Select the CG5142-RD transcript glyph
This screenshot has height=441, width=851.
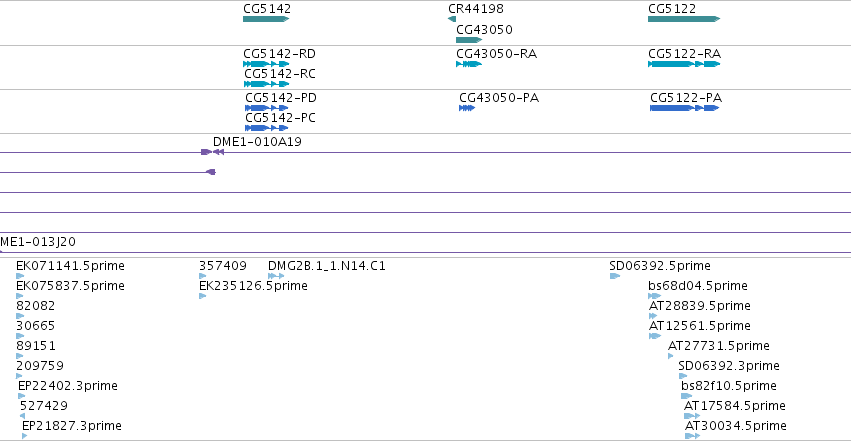point(266,64)
